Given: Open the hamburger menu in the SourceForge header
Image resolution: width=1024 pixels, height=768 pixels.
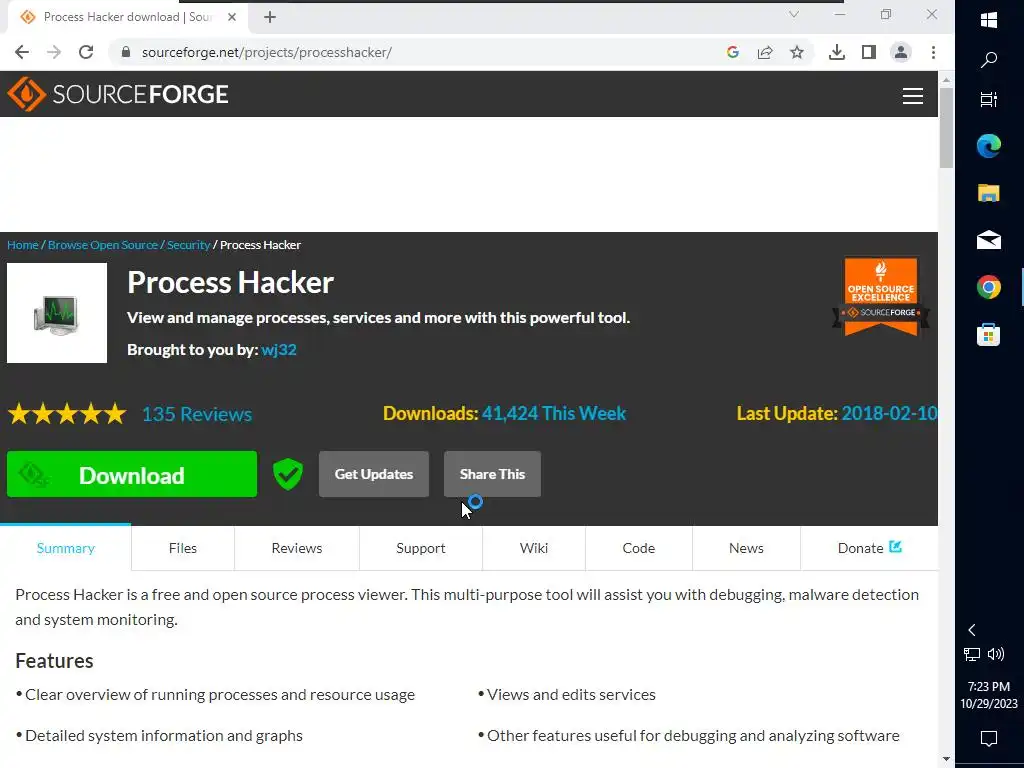Looking at the screenshot, I should [x=912, y=96].
